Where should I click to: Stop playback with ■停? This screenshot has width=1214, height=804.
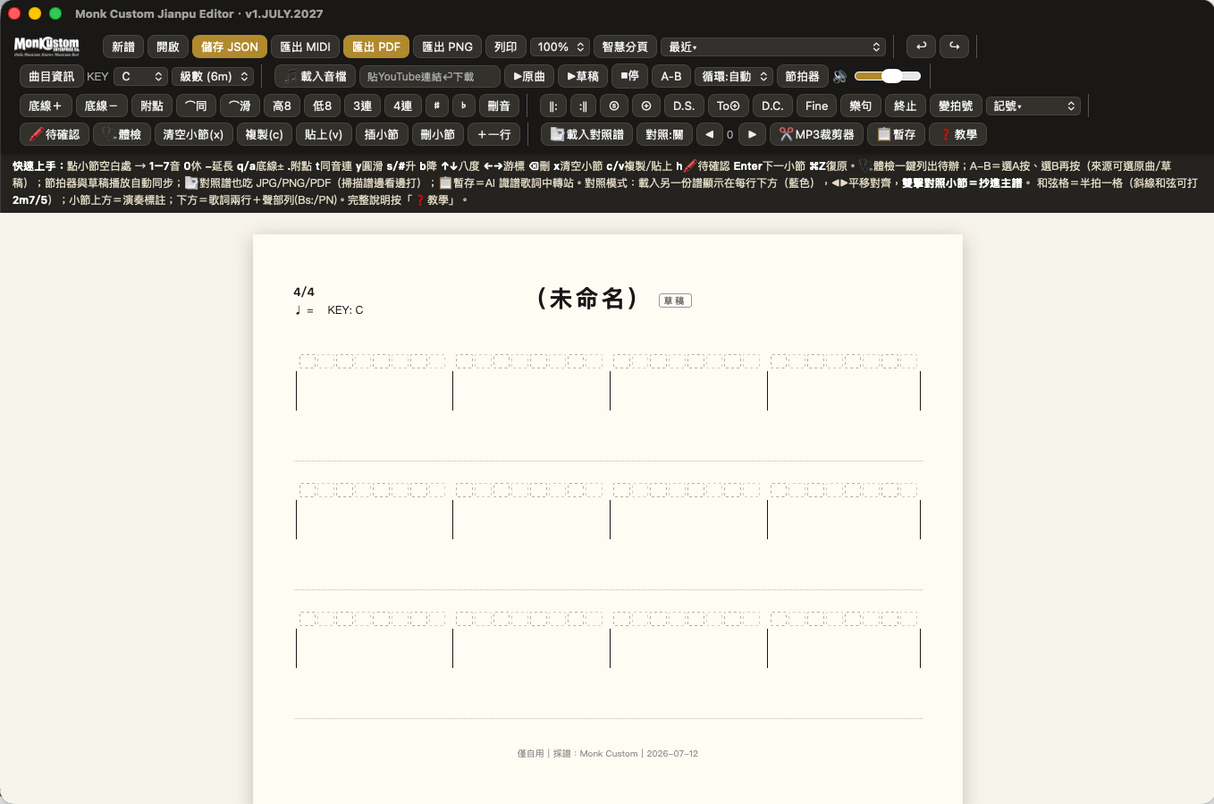click(x=629, y=76)
